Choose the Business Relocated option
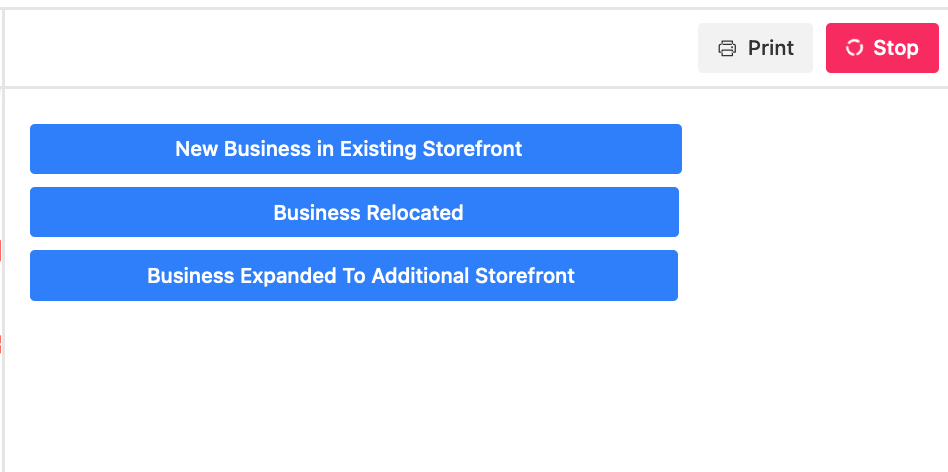This screenshot has width=948, height=472. (x=354, y=212)
